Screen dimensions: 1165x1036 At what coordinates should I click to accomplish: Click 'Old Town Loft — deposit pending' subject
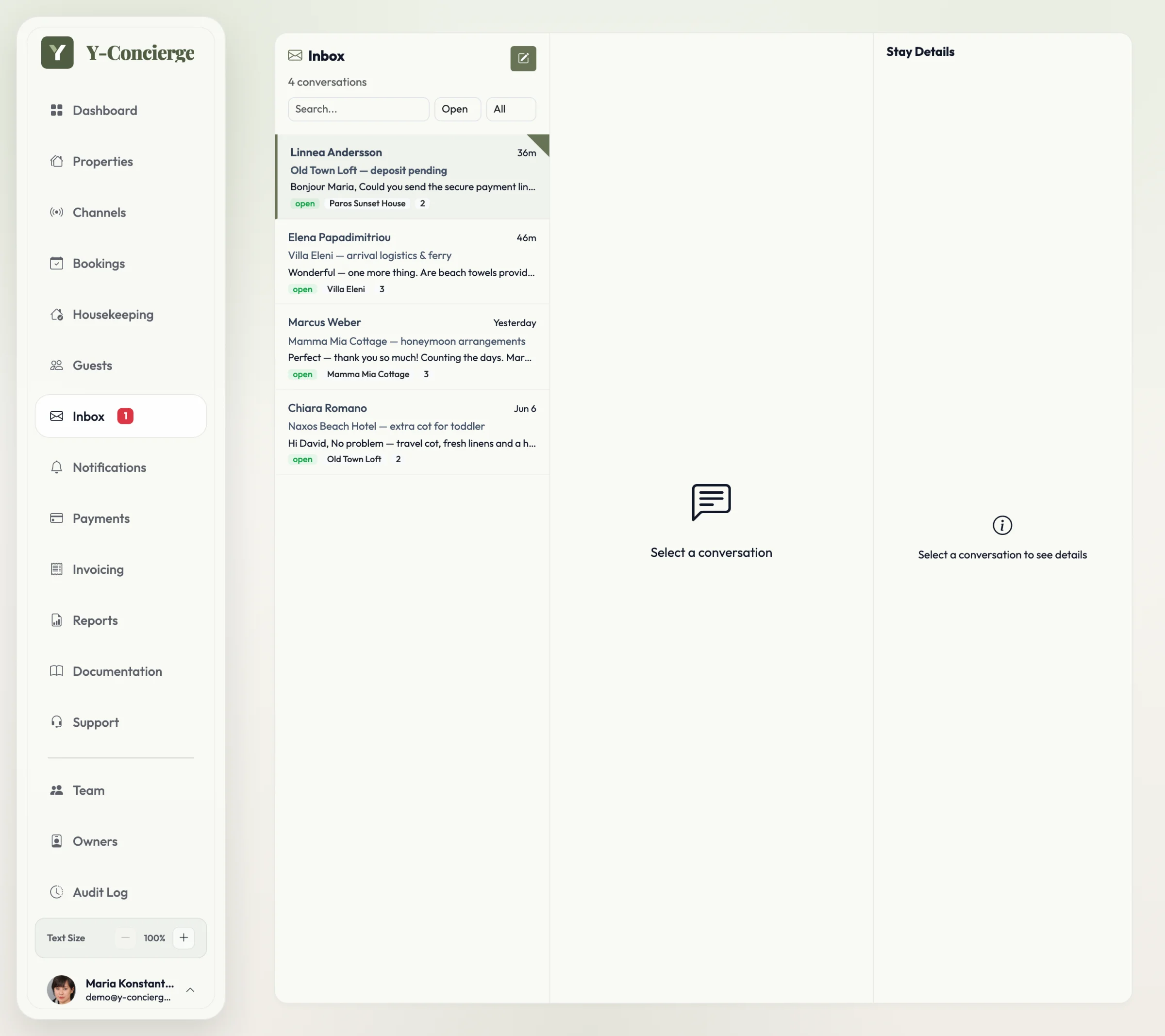(x=369, y=170)
